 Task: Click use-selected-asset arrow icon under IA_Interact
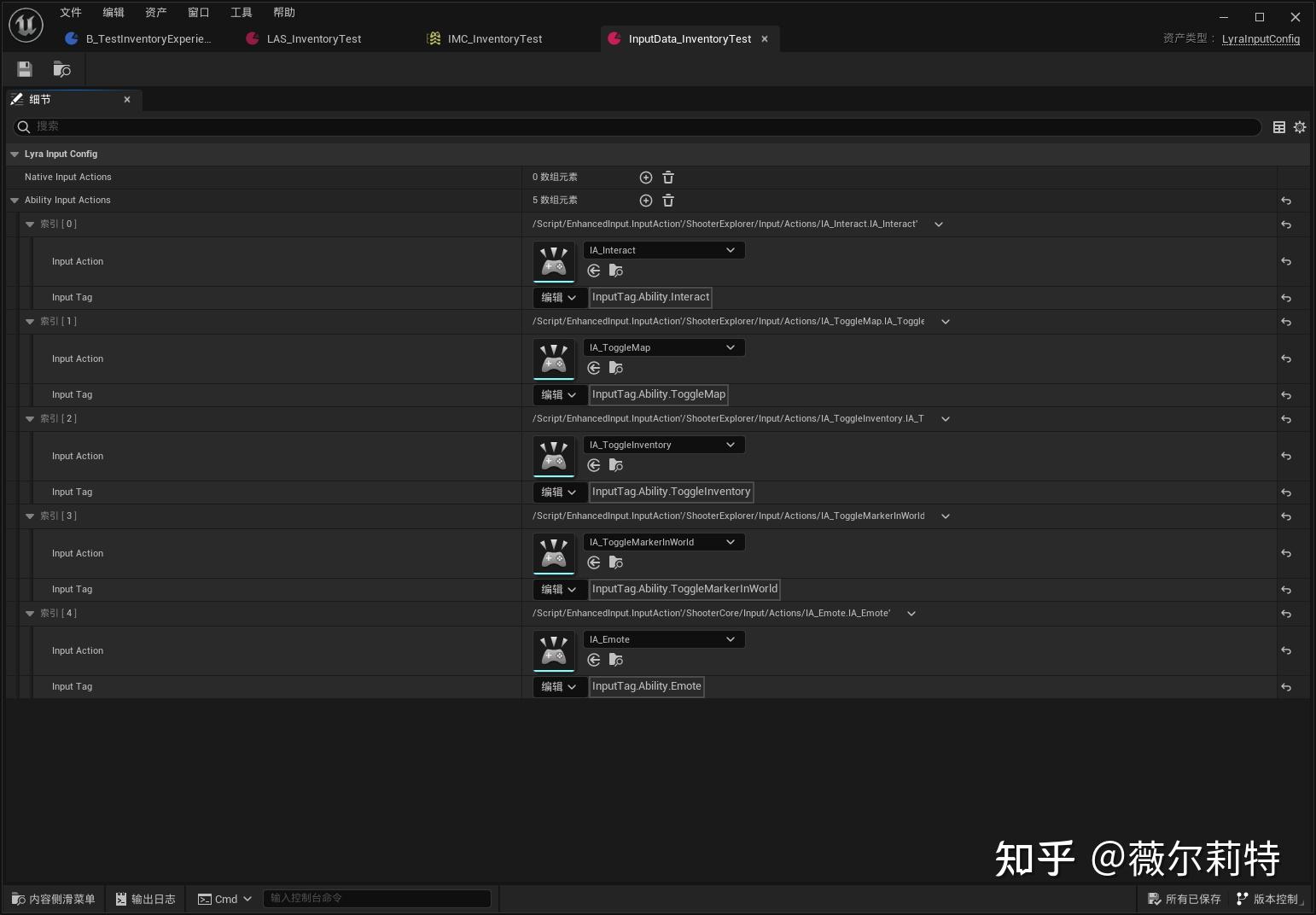pyautogui.click(x=593, y=271)
